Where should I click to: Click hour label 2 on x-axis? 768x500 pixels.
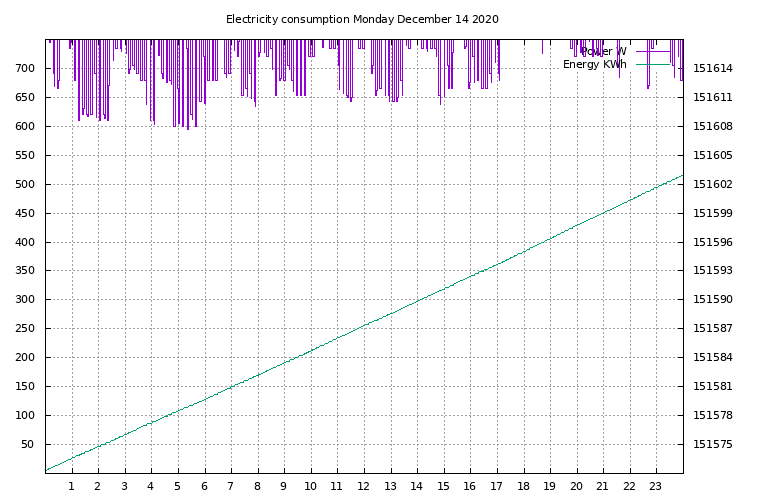coord(98,486)
